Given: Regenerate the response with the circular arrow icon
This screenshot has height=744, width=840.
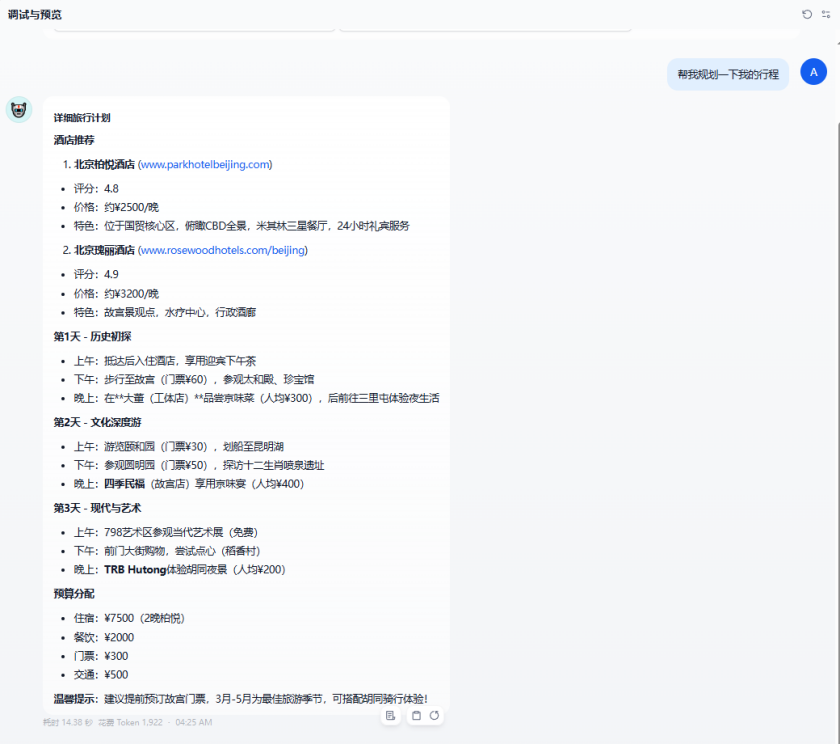Looking at the screenshot, I should tap(434, 716).
